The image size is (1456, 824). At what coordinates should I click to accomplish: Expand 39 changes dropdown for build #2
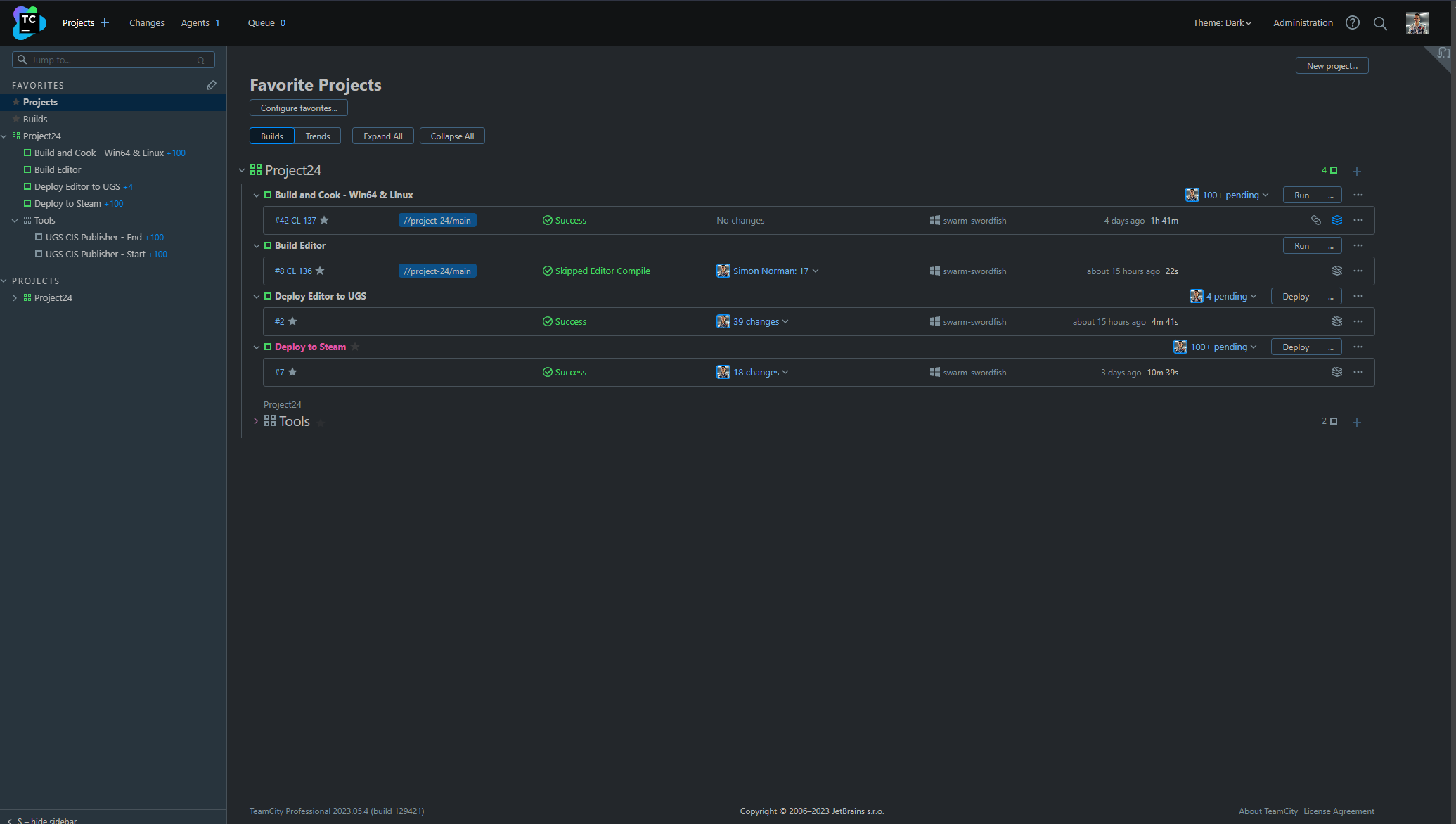point(761,321)
